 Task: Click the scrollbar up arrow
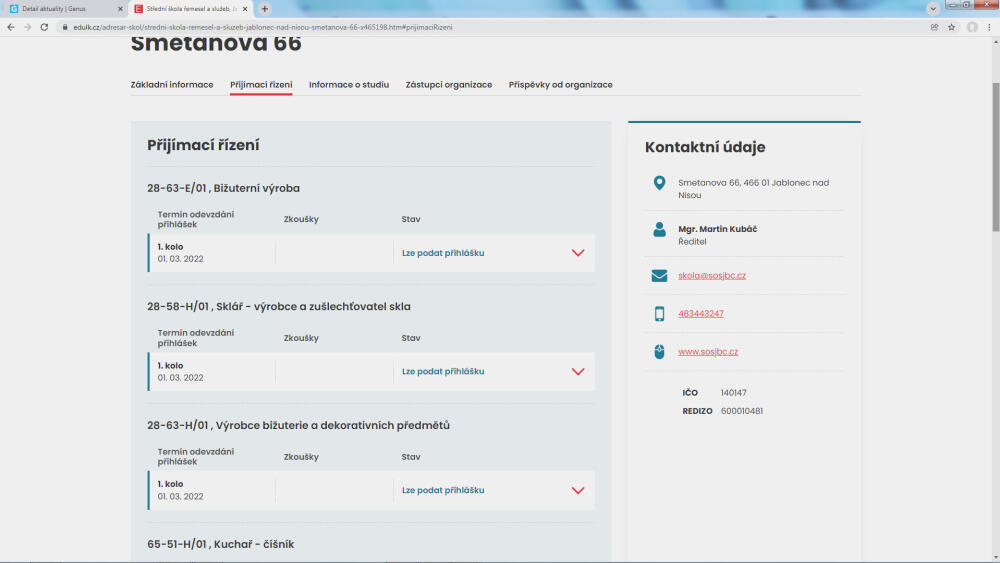(996, 41)
